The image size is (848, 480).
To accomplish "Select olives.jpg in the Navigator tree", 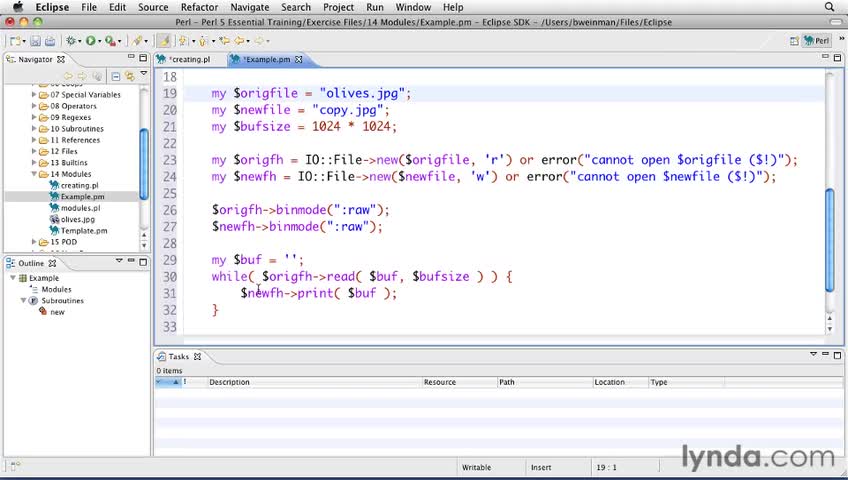I will pos(77,219).
